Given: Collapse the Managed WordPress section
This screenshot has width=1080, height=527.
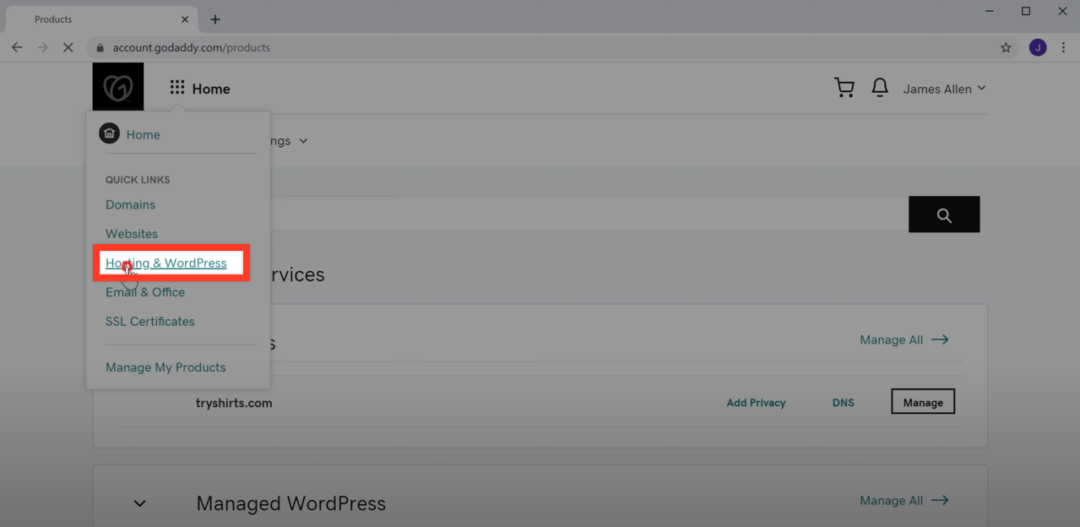Looking at the screenshot, I should pos(140,503).
